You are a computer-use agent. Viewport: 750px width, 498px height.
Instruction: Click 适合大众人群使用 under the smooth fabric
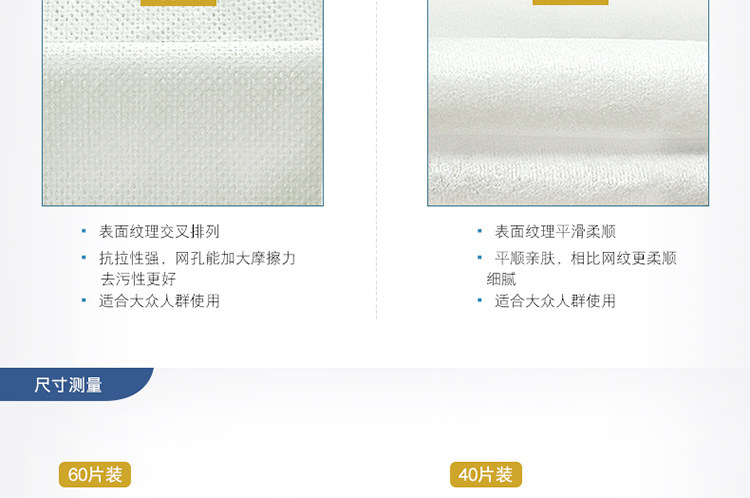tap(555, 301)
